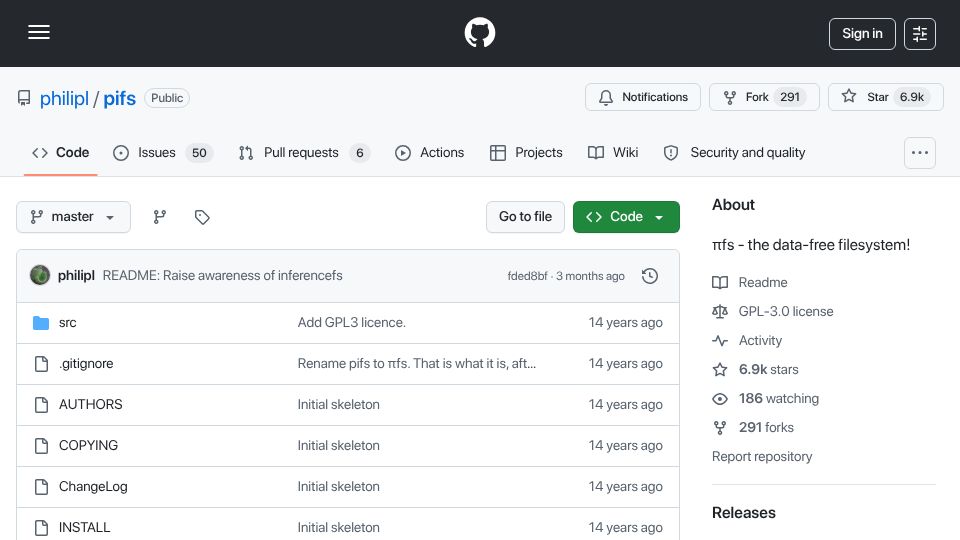
Task: Open the Wiki tab
Action: (613, 152)
